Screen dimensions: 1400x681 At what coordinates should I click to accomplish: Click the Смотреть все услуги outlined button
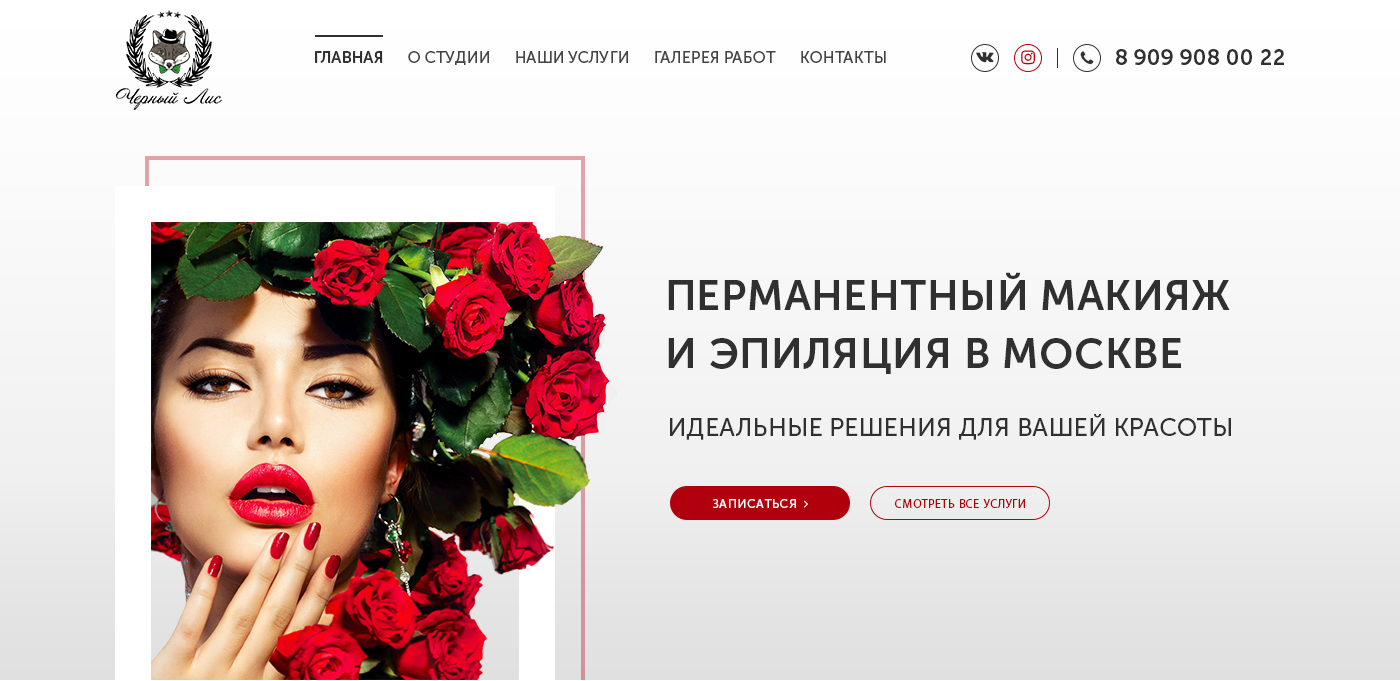coord(960,503)
